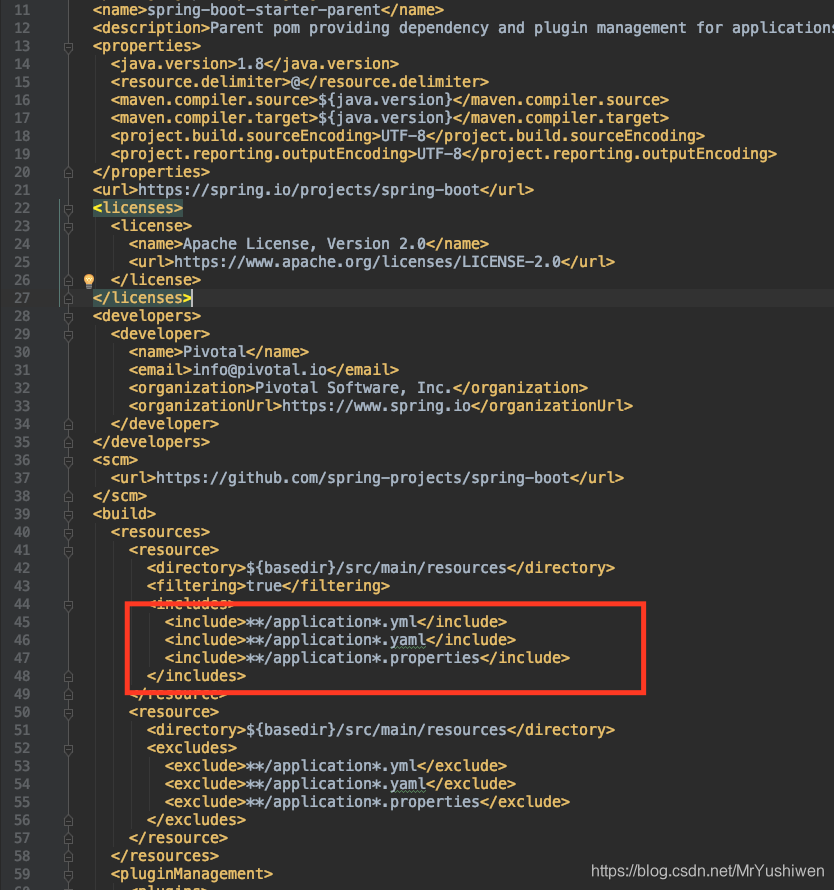Collapse the license block on line 23
The image size is (834, 890).
[x=68, y=225]
